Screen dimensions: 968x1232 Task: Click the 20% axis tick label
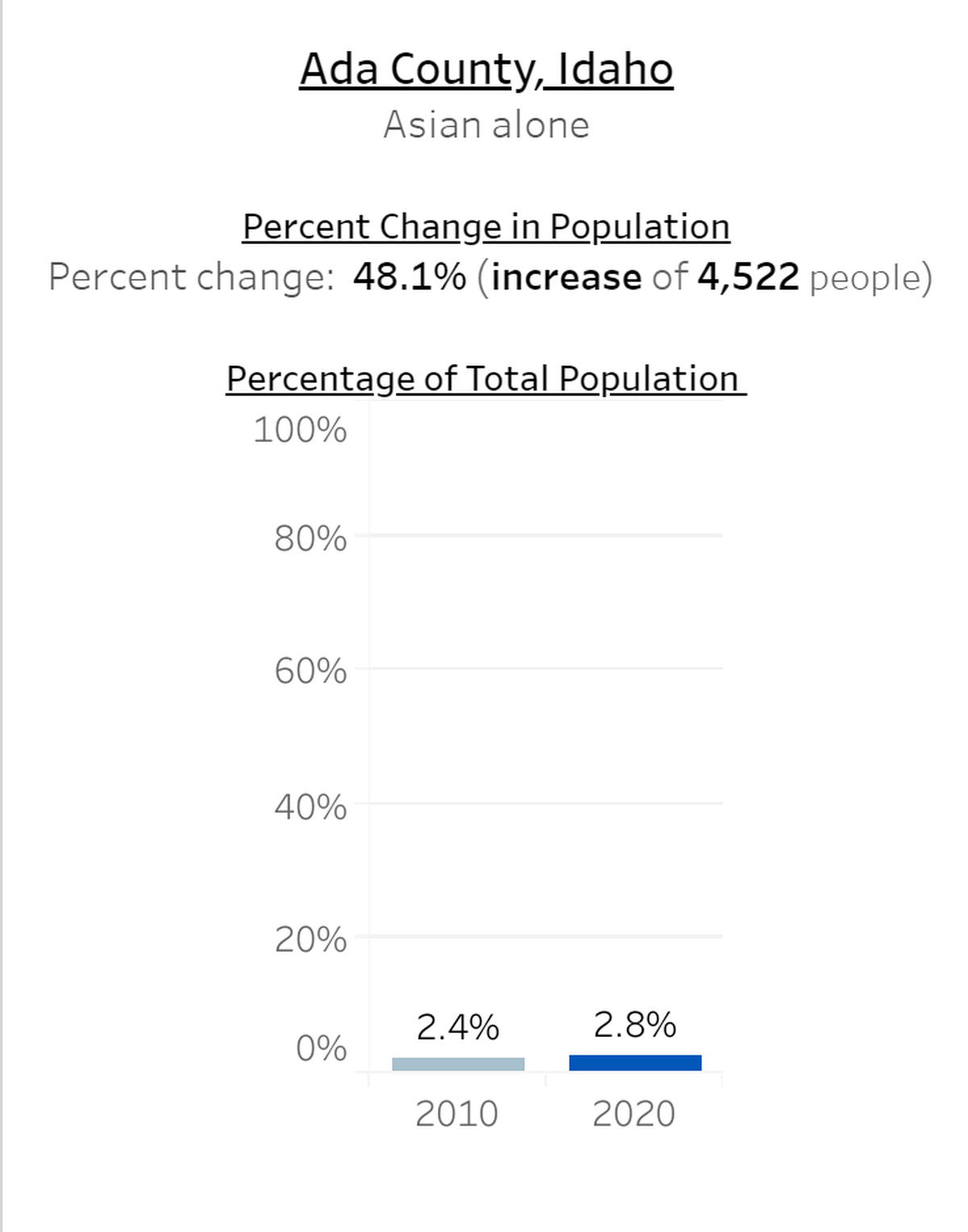pos(311,940)
